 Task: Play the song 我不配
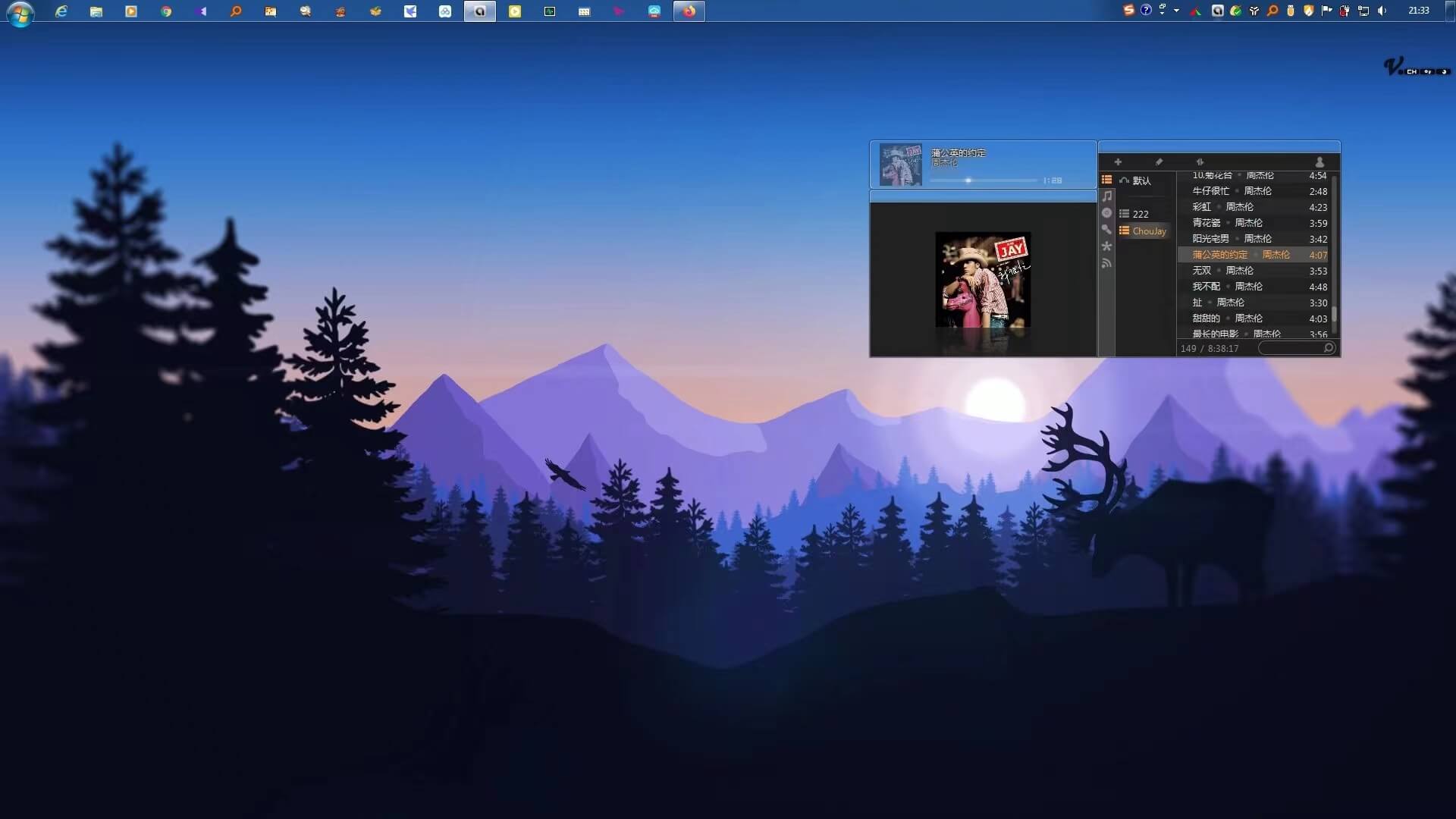click(x=1254, y=287)
